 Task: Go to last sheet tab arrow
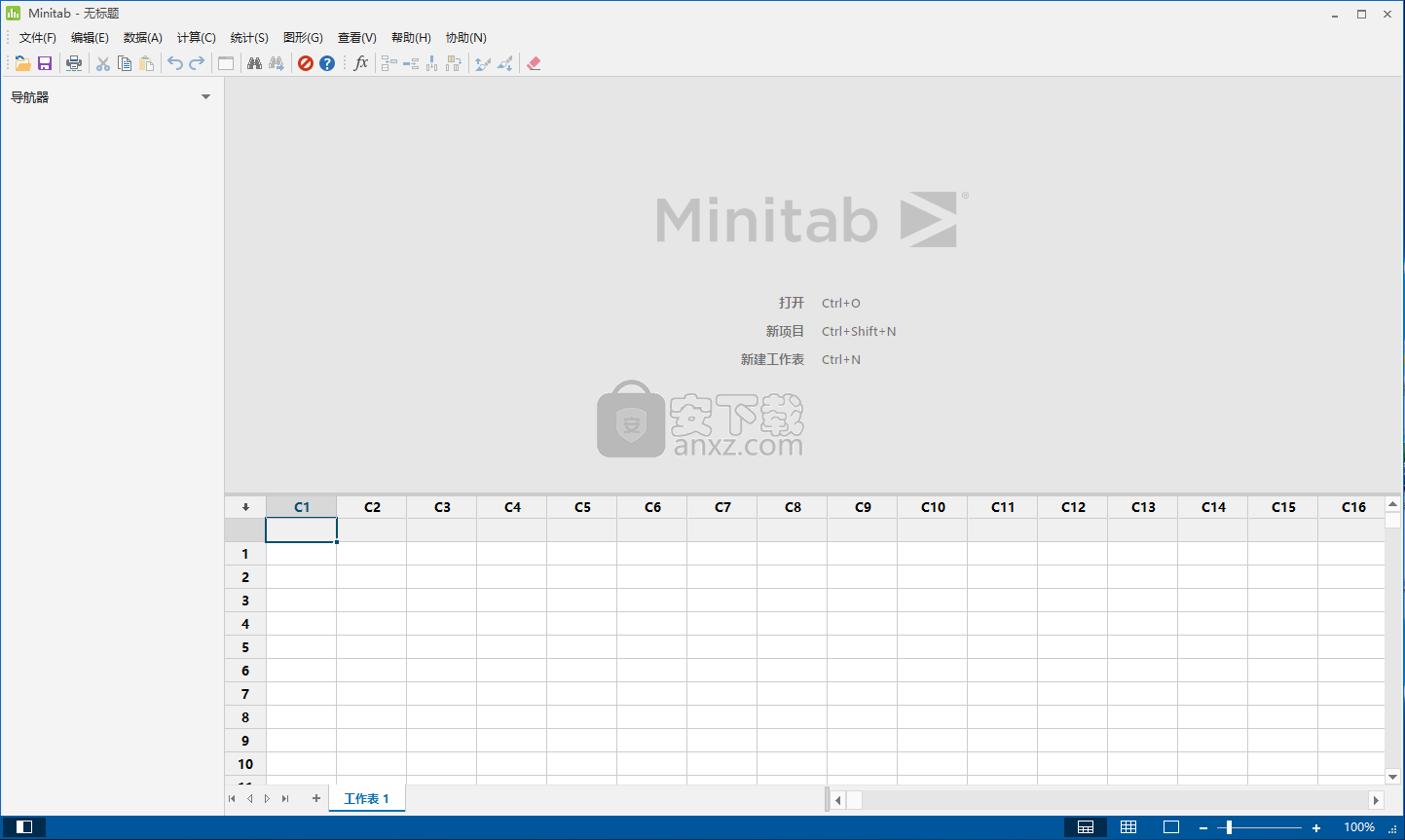point(285,798)
